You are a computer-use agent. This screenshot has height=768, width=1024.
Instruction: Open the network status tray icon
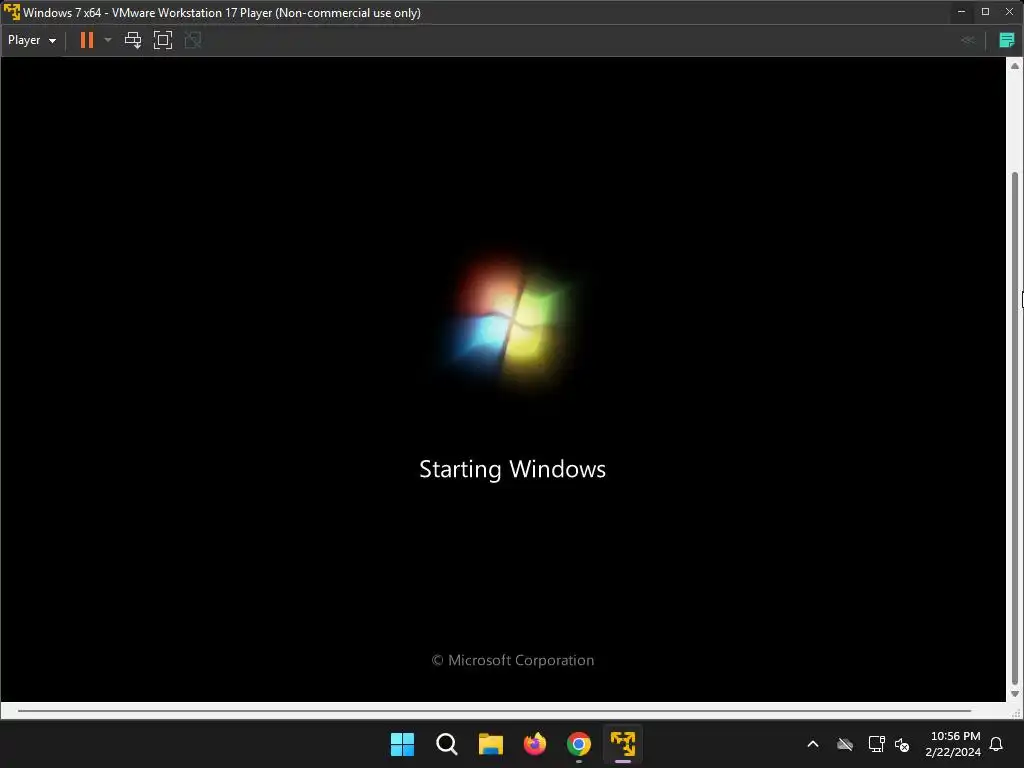click(876, 744)
